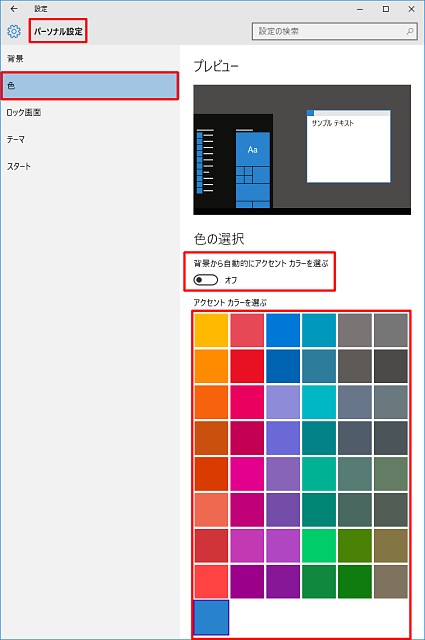This screenshot has height=640, width=425.
Task: Open the テーマ settings page
Action: point(16,140)
